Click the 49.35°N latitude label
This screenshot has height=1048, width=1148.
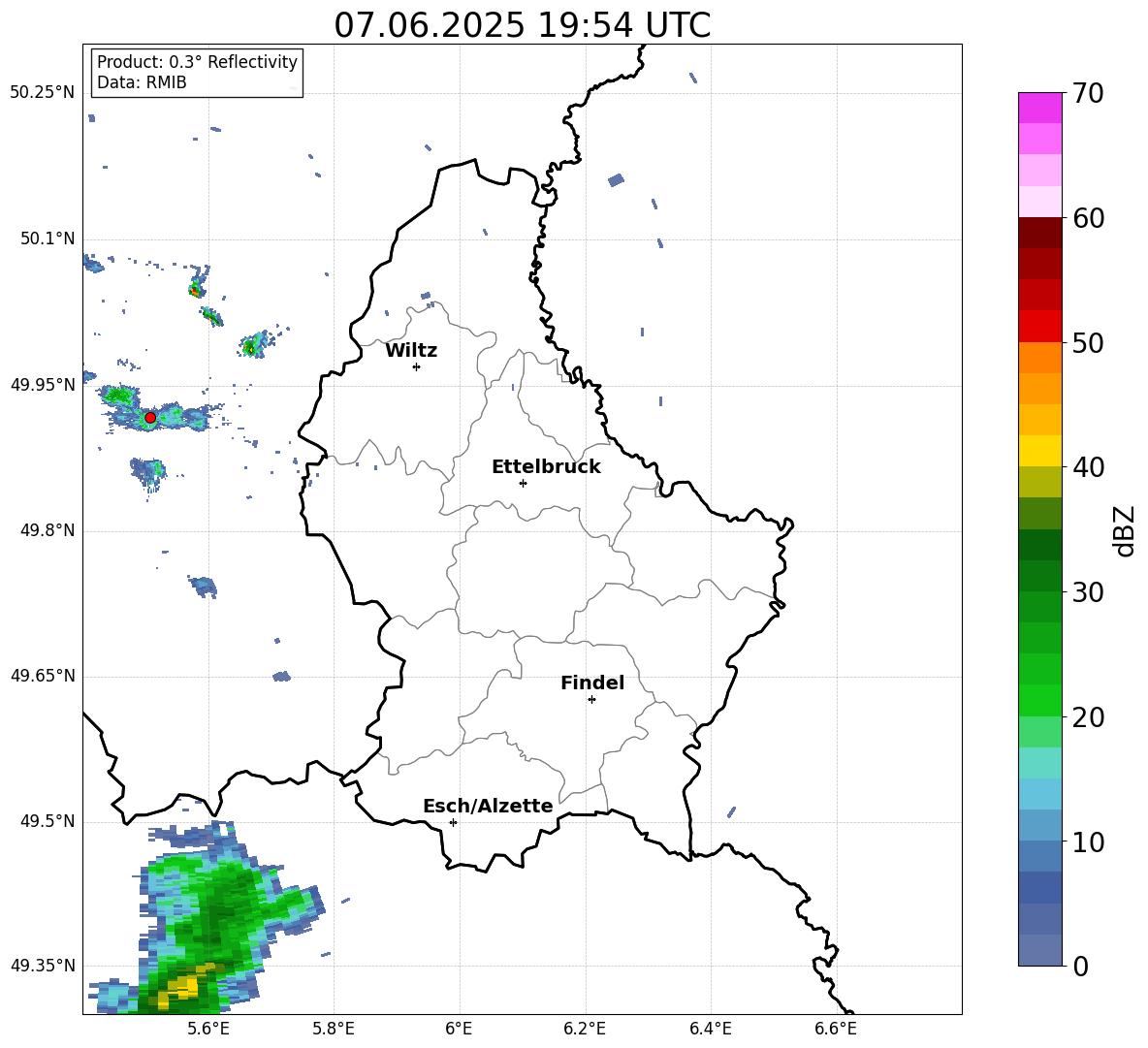(43, 966)
